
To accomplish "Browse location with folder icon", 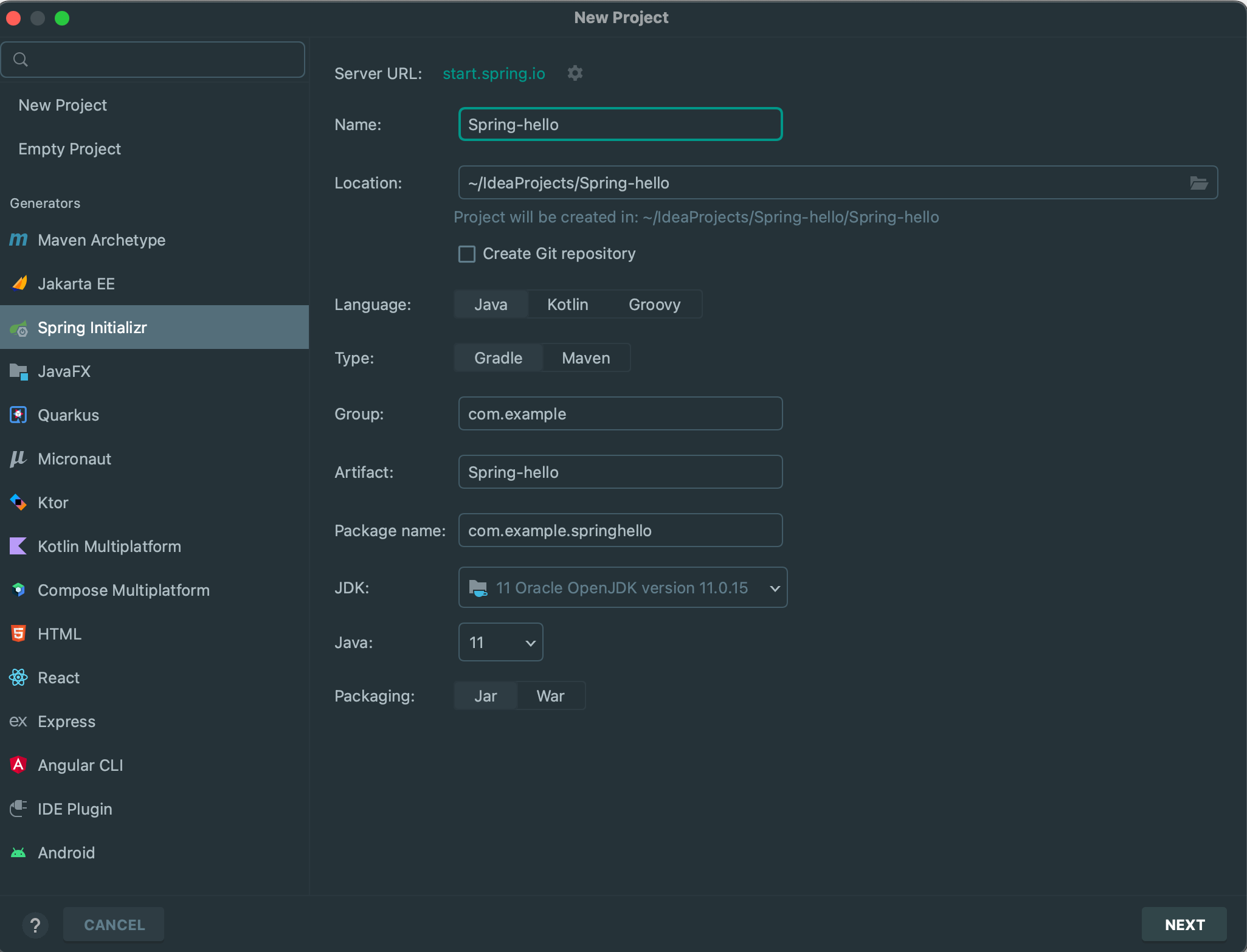I will point(1198,183).
